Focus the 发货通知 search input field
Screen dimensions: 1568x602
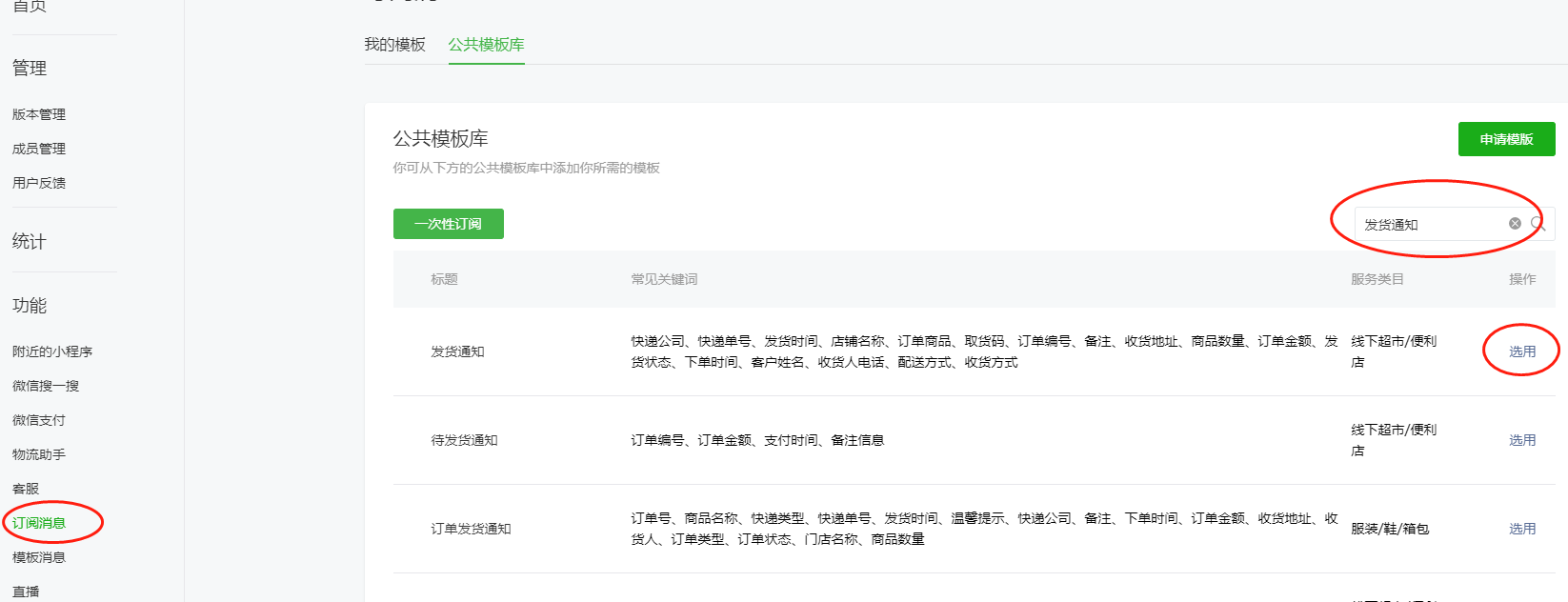click(x=1429, y=225)
